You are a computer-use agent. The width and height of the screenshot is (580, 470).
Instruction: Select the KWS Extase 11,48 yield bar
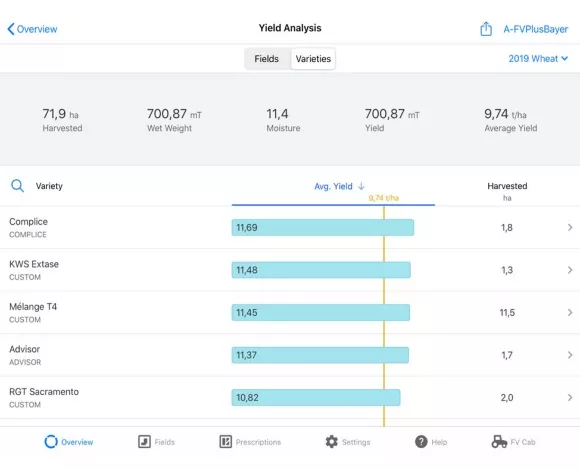pos(321,270)
